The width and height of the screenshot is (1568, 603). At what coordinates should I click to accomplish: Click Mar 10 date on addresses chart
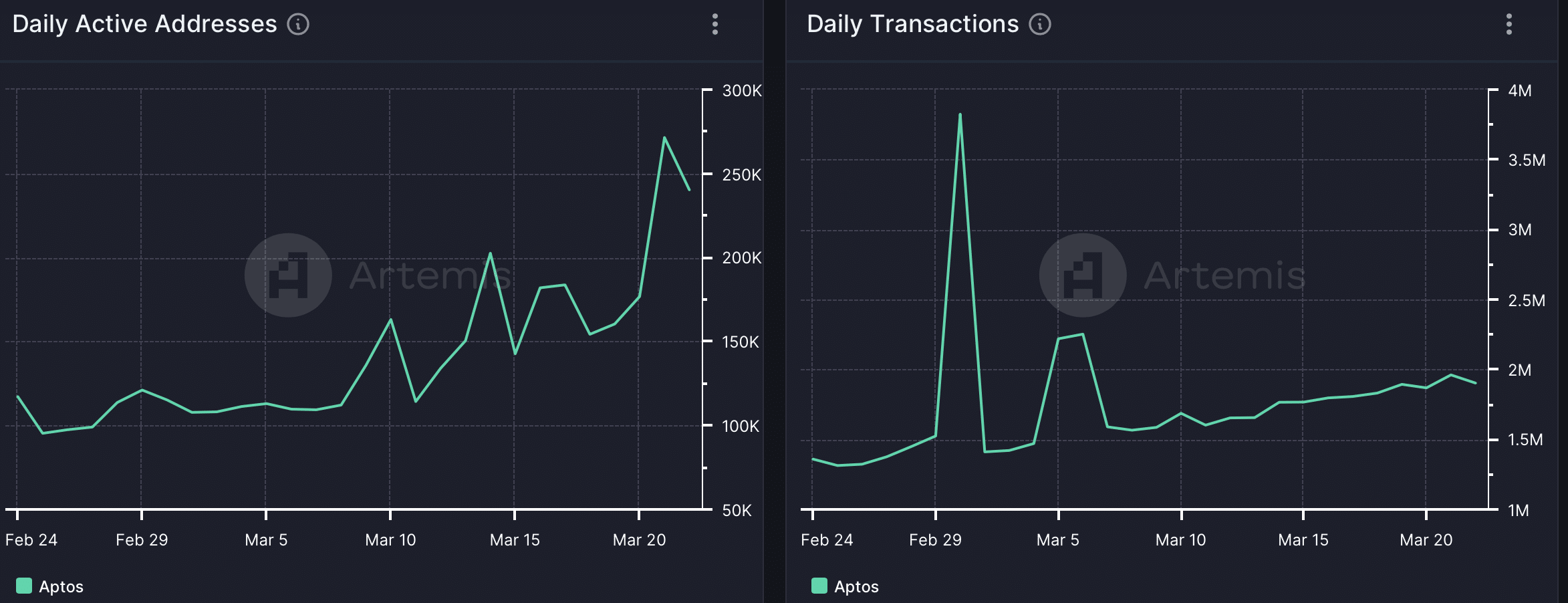pyautogui.click(x=390, y=540)
